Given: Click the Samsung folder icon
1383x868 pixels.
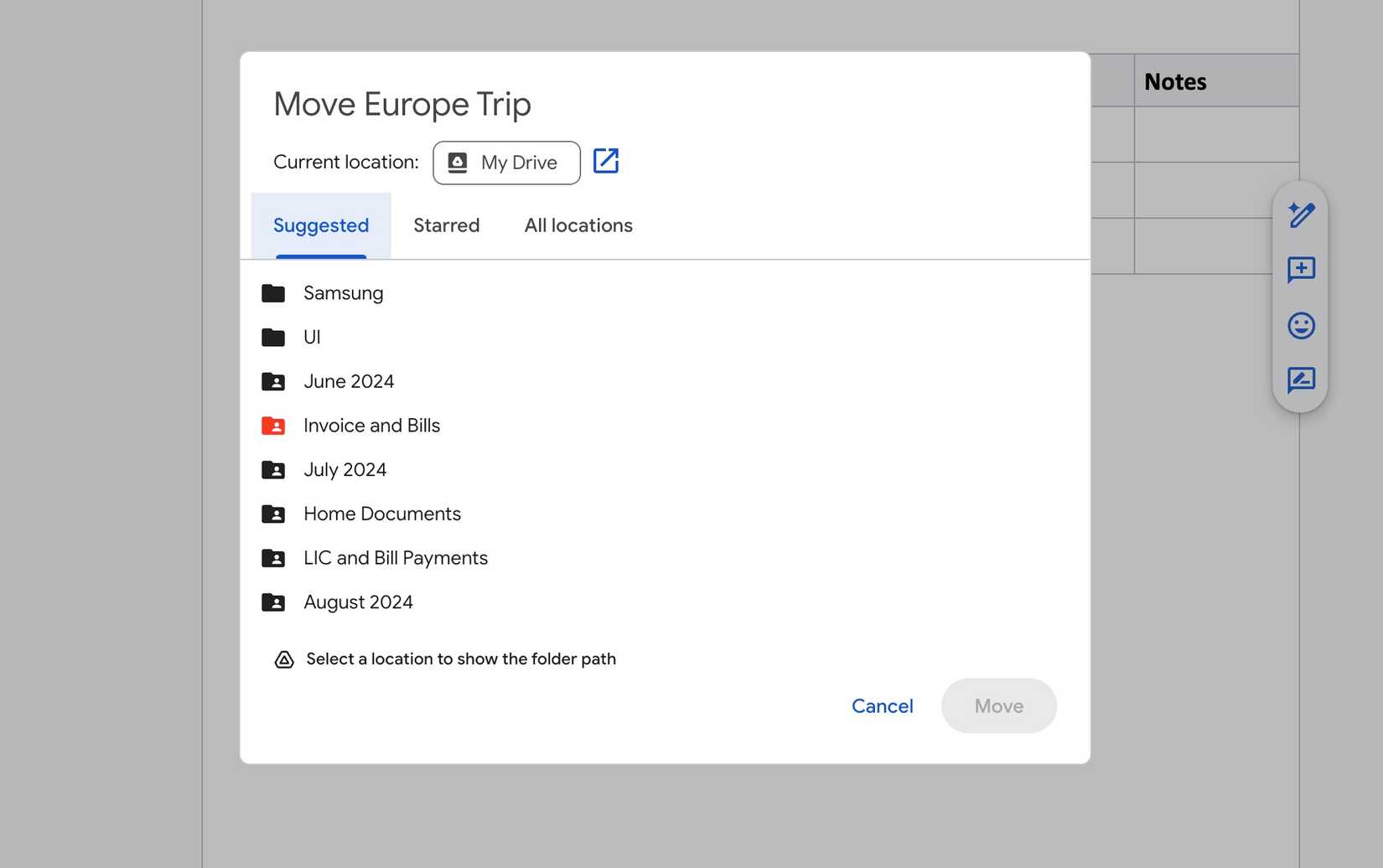Looking at the screenshot, I should [x=273, y=293].
